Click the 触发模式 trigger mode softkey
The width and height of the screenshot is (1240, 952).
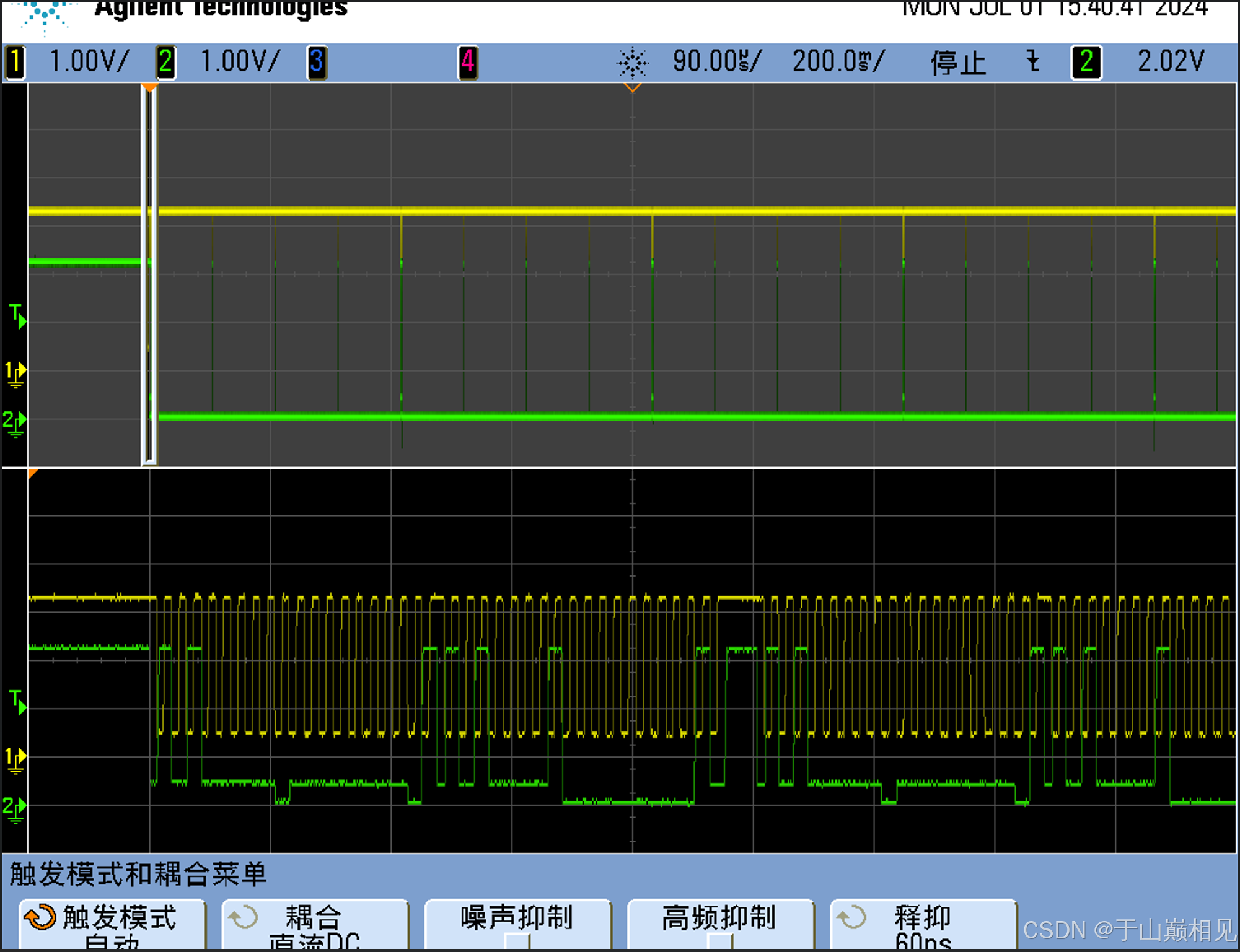[113, 924]
